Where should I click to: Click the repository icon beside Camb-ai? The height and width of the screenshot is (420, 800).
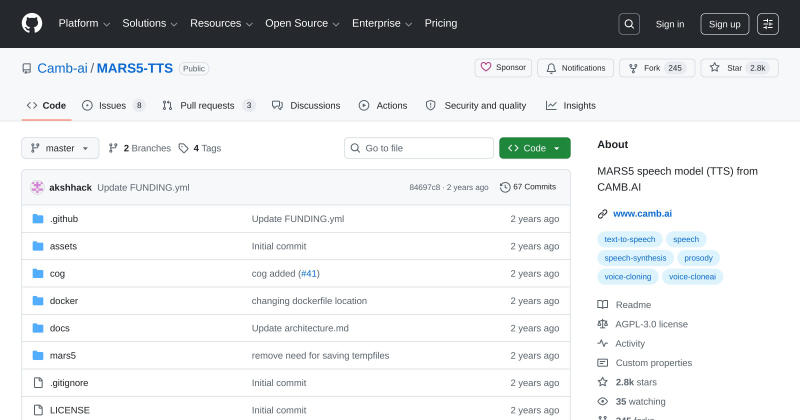pos(27,68)
